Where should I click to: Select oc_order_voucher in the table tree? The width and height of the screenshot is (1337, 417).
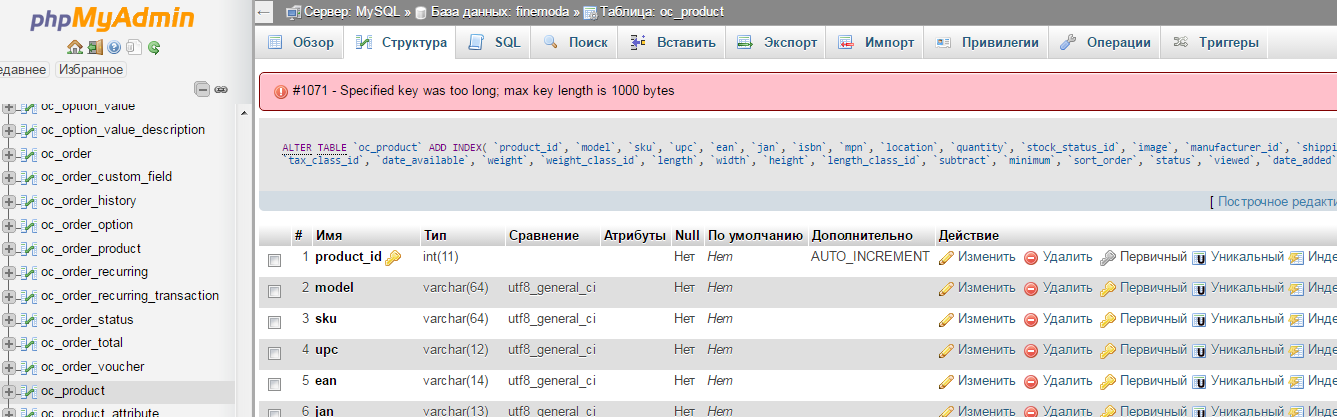[92, 367]
